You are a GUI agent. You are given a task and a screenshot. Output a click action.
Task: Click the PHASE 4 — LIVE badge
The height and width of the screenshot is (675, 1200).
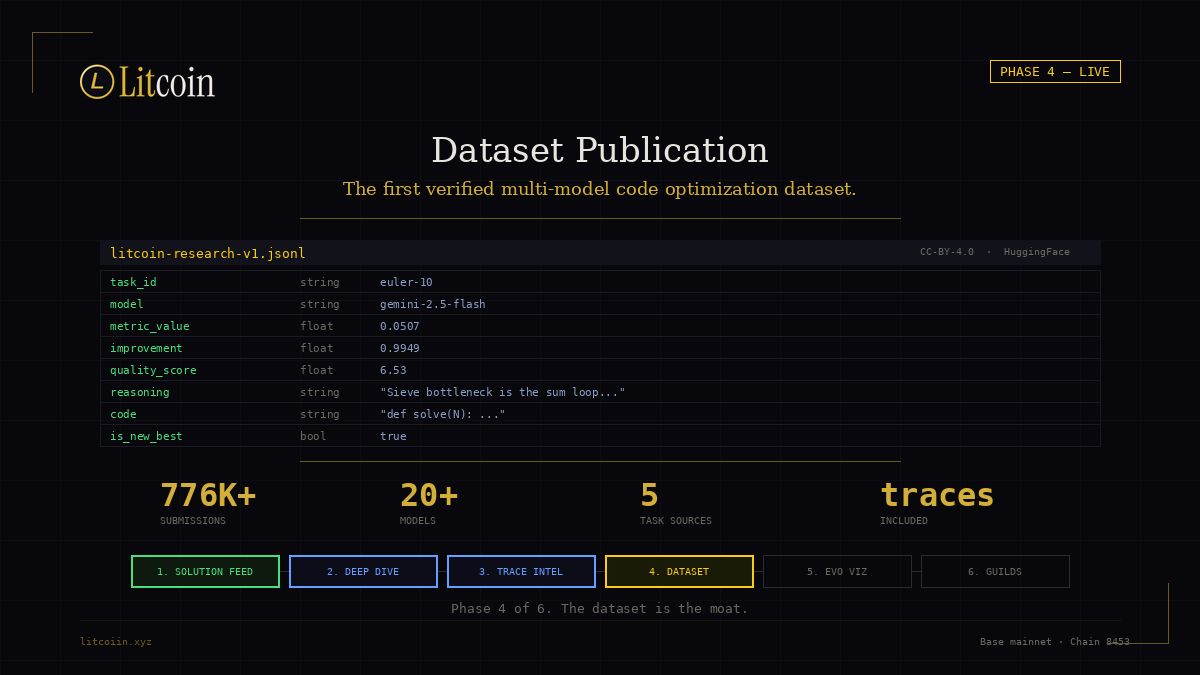click(1055, 72)
